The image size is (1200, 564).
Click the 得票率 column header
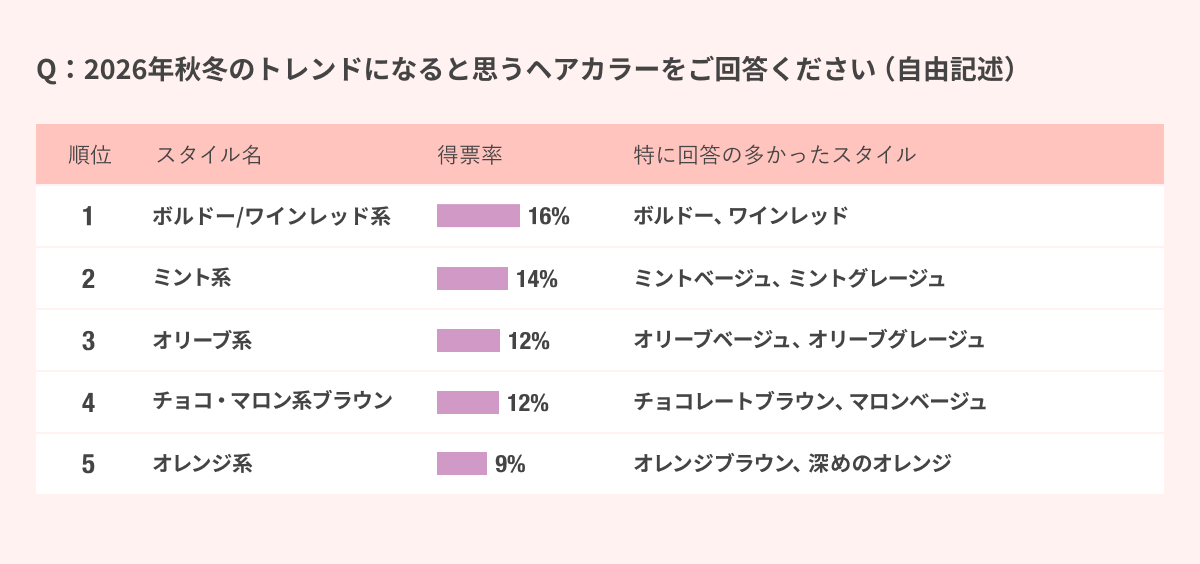tap(469, 155)
